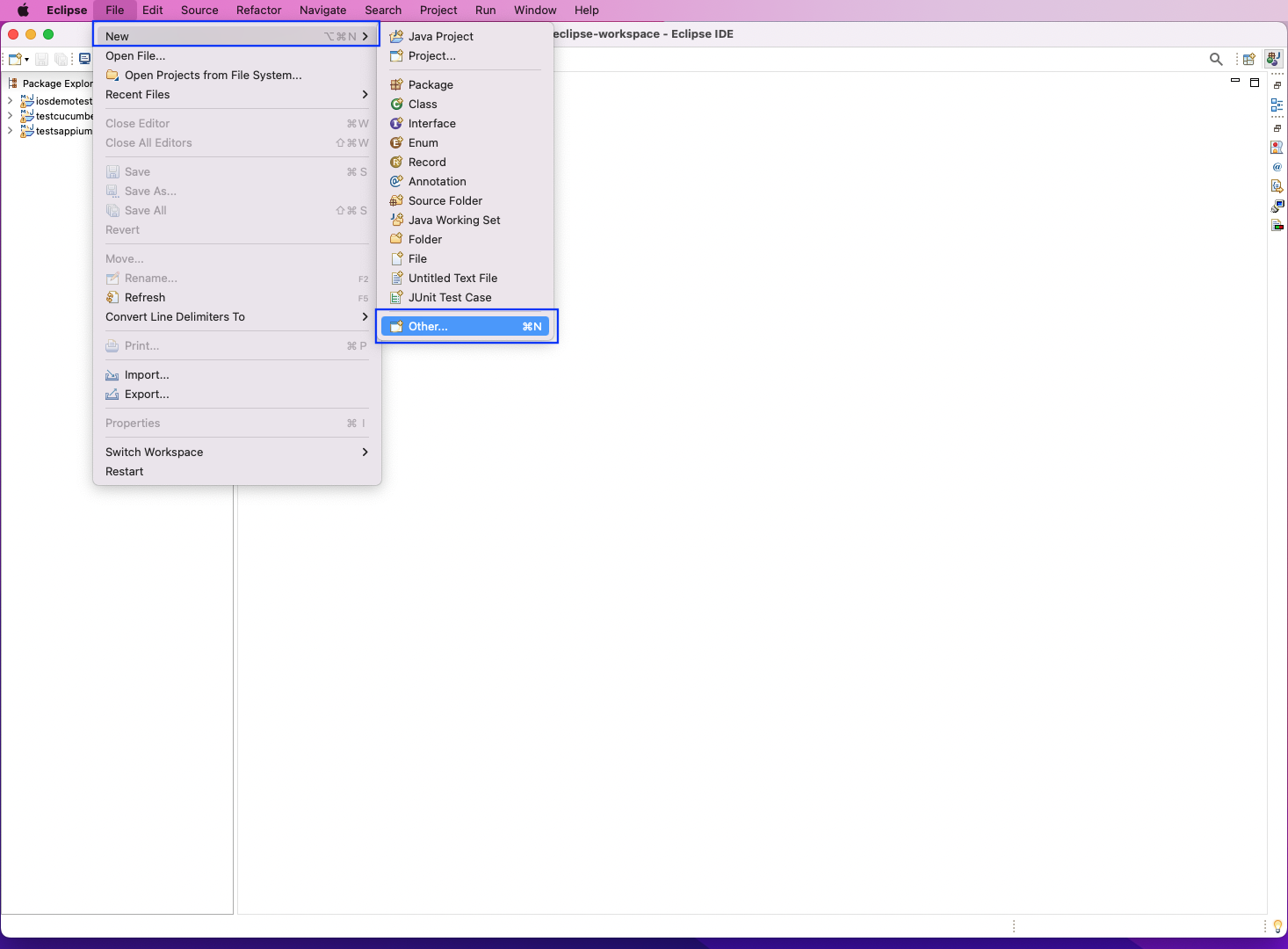Click the New wizard toolbar icon
This screenshot has width=1288, height=949.
pyautogui.click(x=15, y=59)
